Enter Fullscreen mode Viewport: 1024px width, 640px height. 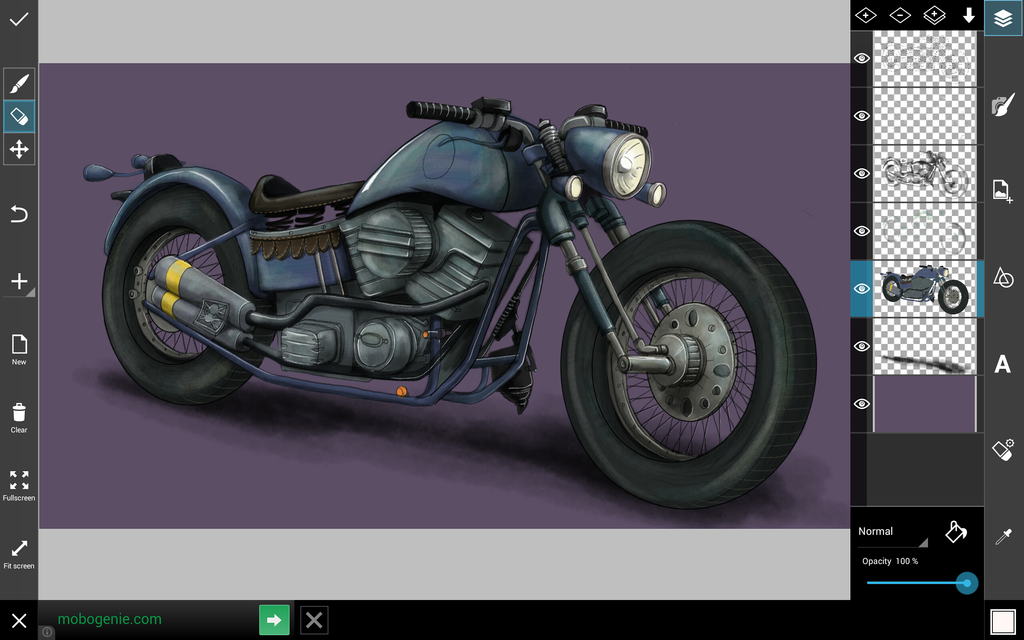(x=19, y=486)
